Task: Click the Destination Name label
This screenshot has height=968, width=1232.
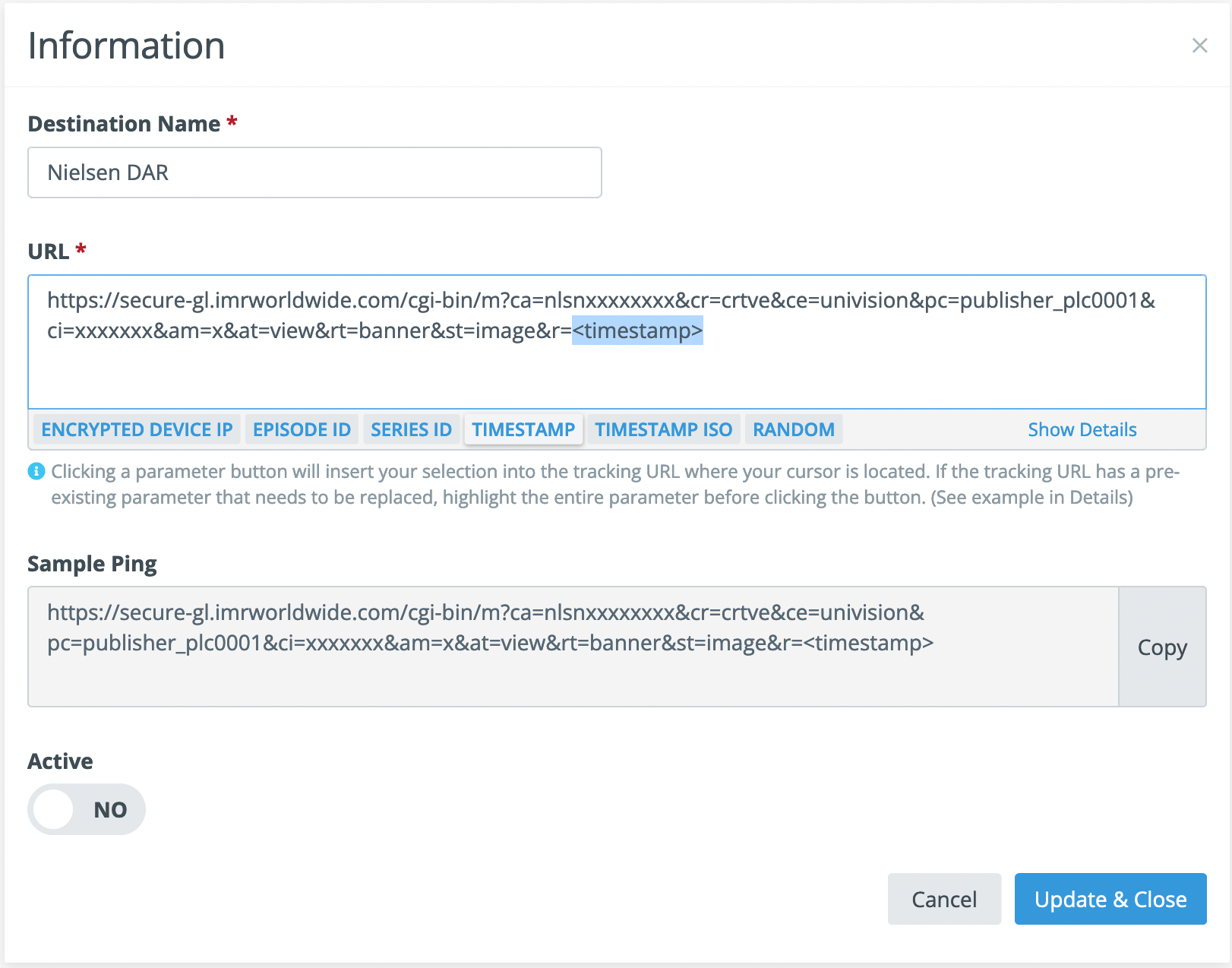Action: pyautogui.click(x=124, y=124)
